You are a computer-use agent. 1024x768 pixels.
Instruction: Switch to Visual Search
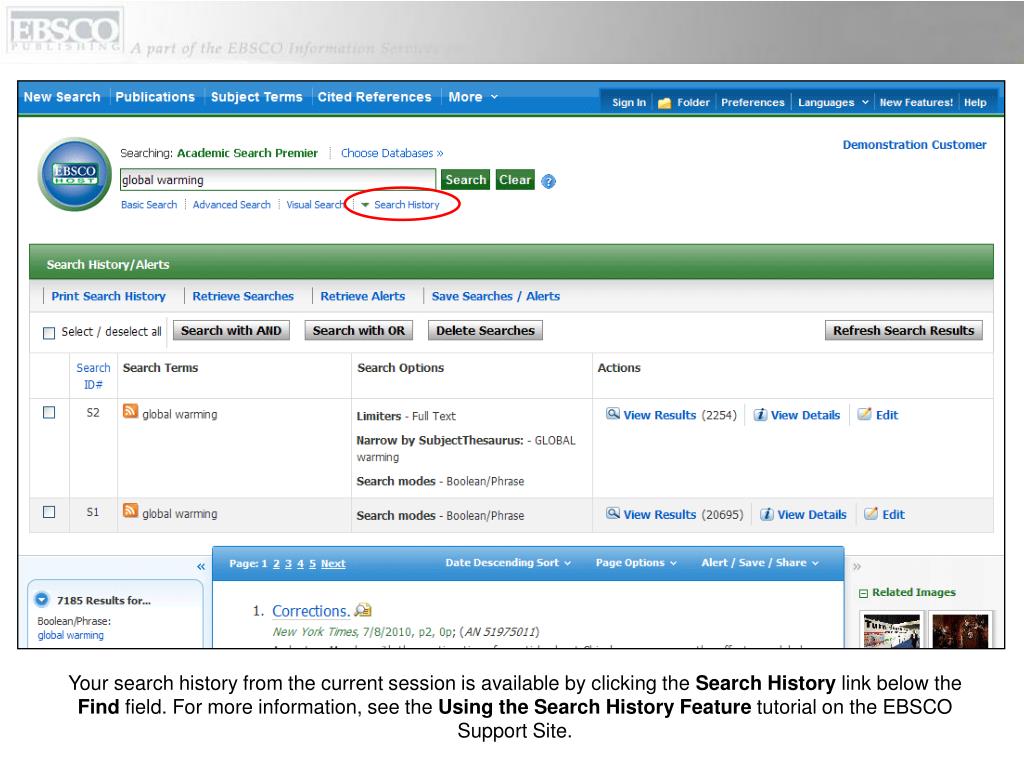pyautogui.click(x=315, y=204)
